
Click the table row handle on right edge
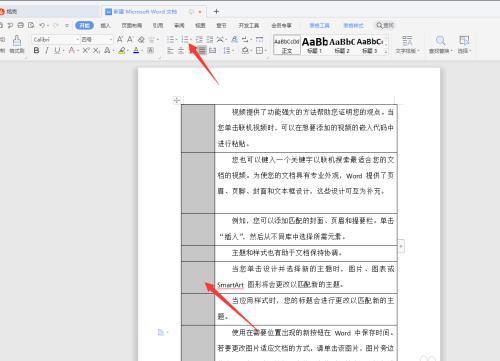[x=401, y=246]
